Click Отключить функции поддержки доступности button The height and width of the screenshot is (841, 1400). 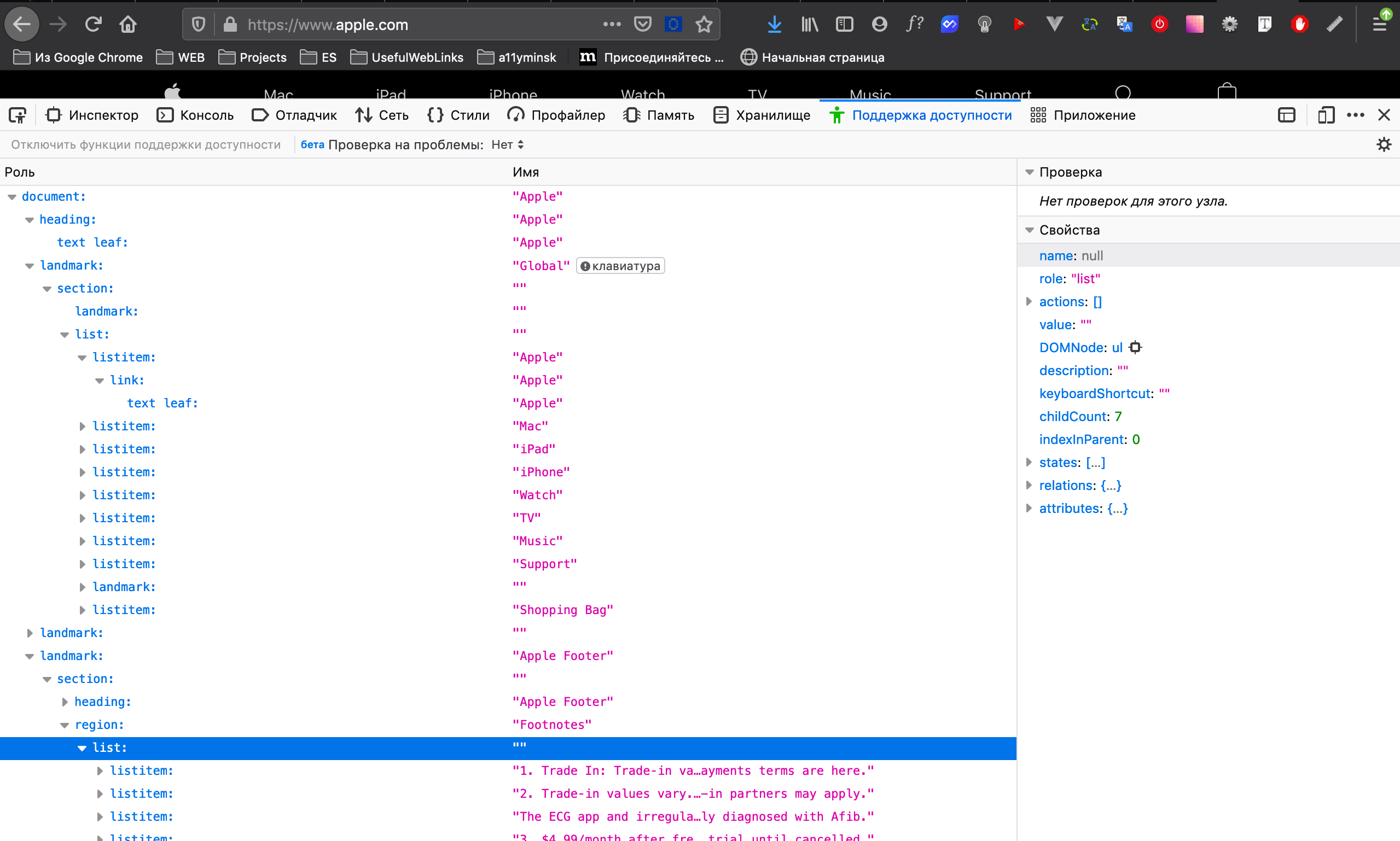click(x=146, y=145)
